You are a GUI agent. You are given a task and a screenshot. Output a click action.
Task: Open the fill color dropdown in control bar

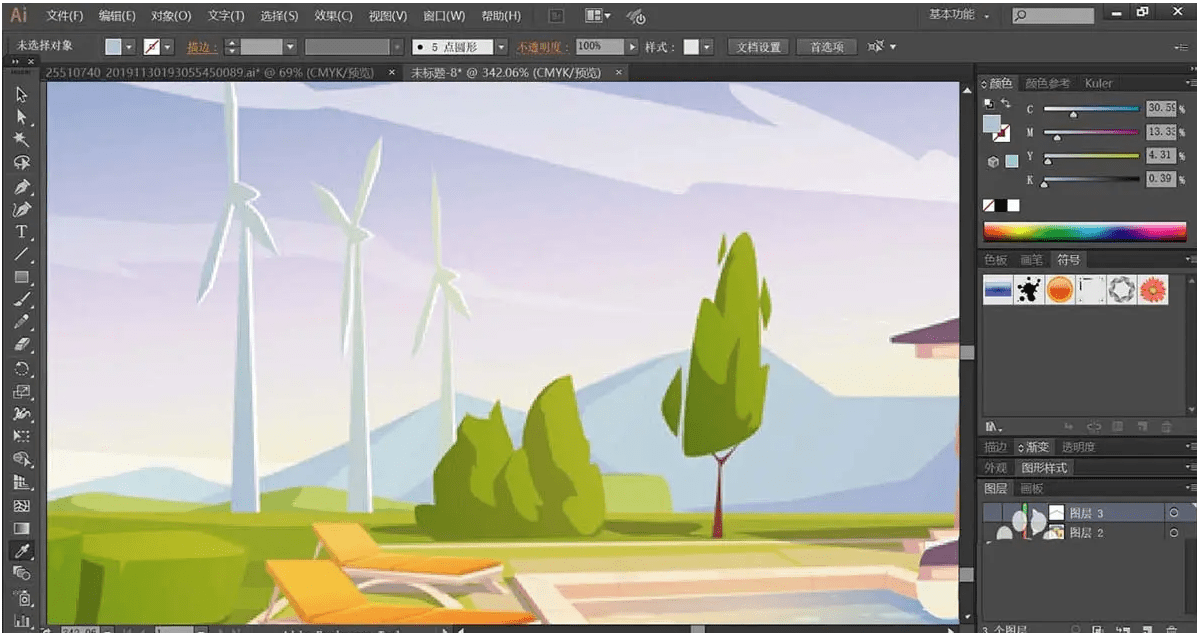point(128,47)
